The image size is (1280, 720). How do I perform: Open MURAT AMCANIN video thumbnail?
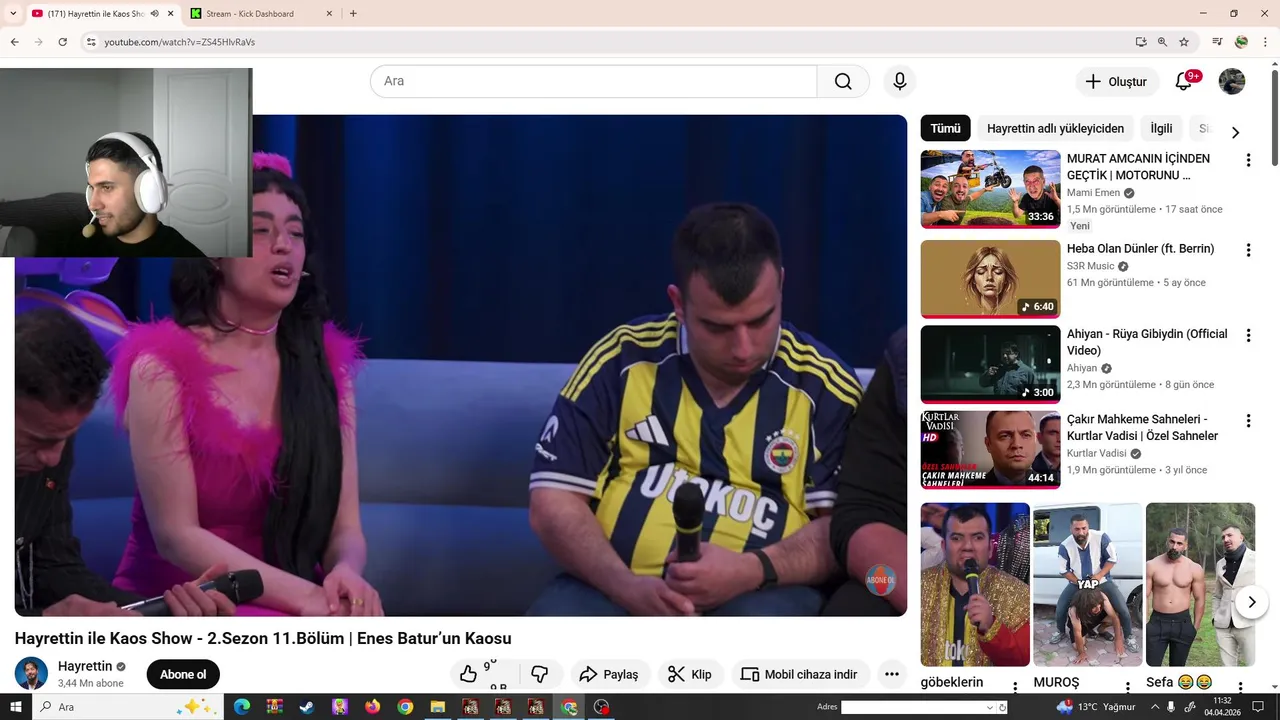coord(990,189)
